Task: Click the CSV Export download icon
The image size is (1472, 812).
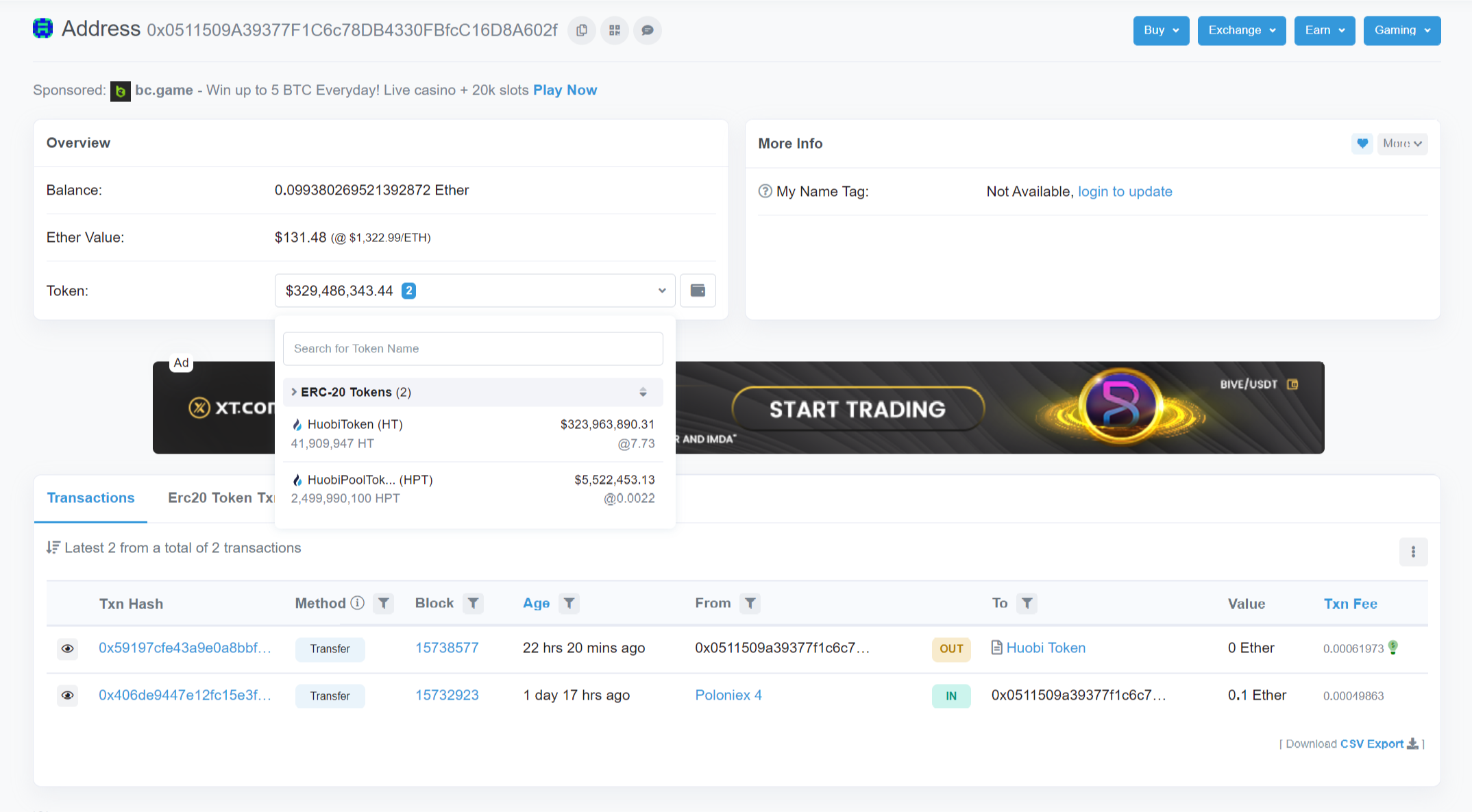Action: [1412, 744]
